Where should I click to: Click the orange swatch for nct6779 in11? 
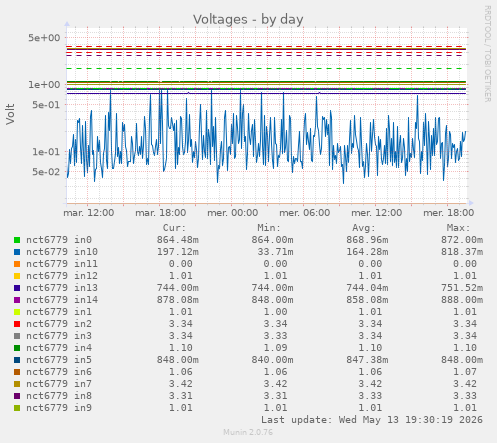17,264
